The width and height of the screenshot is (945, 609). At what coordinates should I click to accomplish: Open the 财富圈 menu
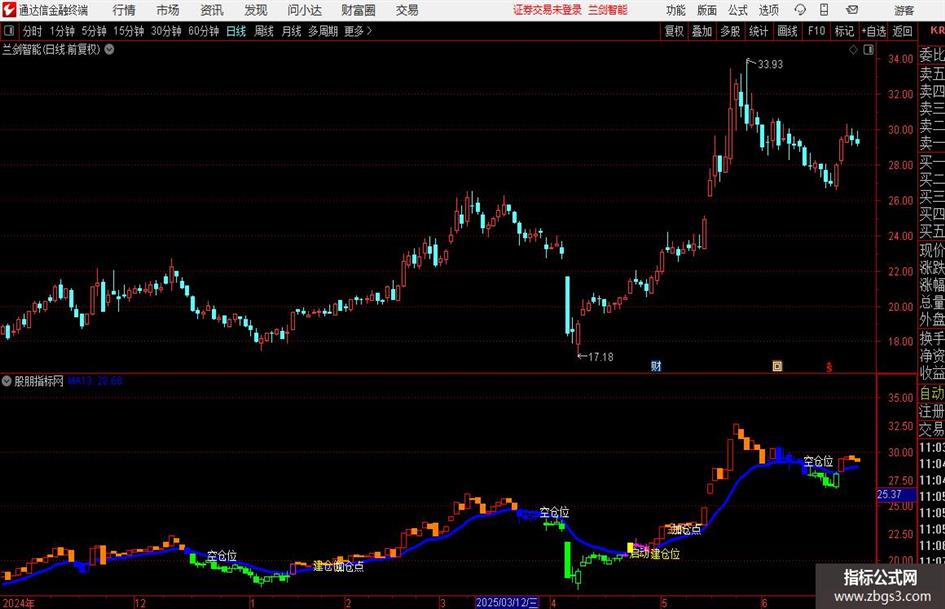(x=358, y=10)
